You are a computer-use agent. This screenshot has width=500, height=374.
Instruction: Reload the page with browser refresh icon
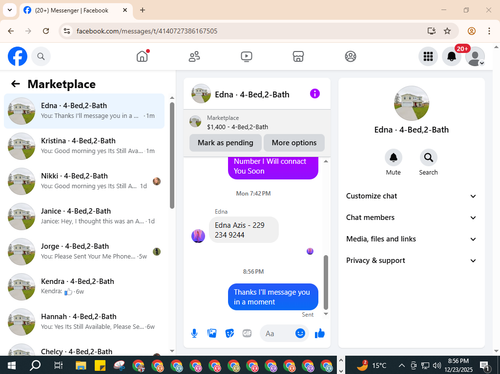[x=46, y=31]
